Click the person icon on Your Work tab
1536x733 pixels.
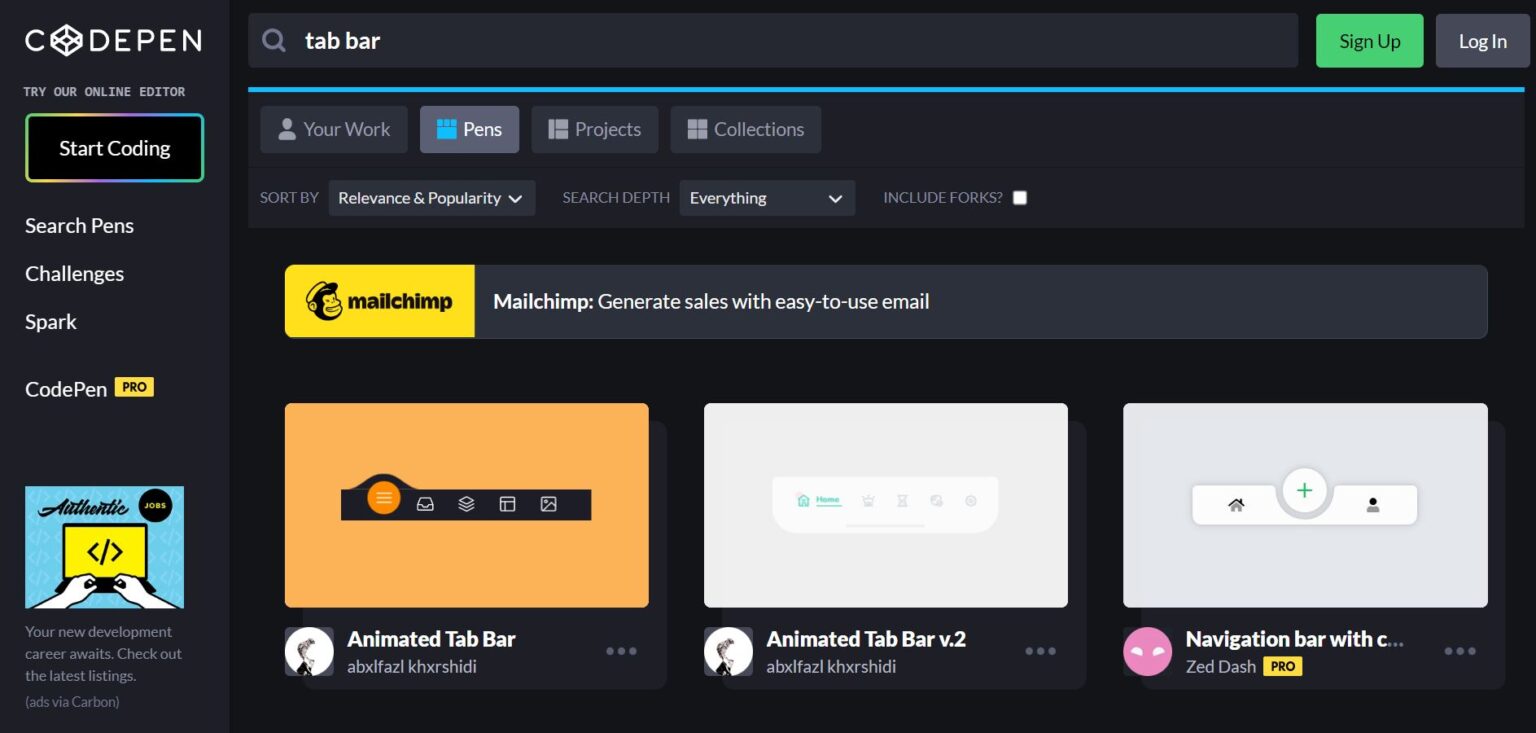coord(287,128)
